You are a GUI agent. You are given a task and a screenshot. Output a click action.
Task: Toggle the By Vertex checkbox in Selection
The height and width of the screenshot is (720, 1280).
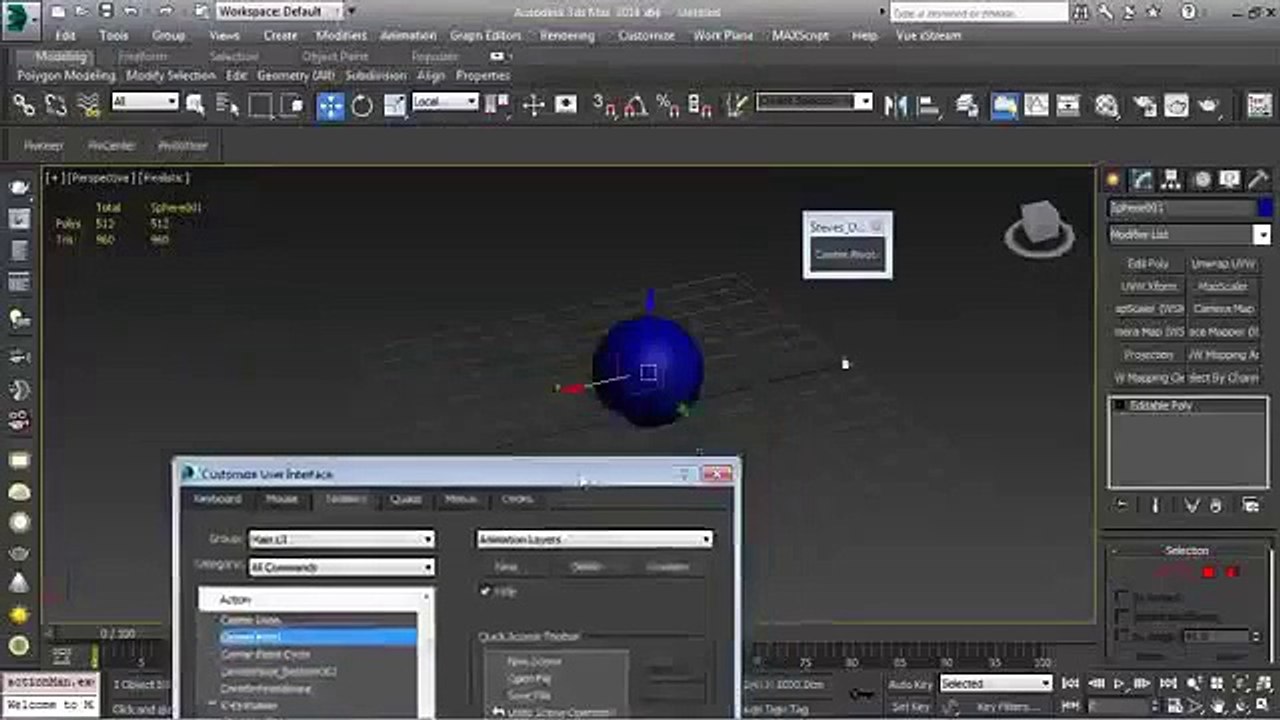click(1122, 597)
